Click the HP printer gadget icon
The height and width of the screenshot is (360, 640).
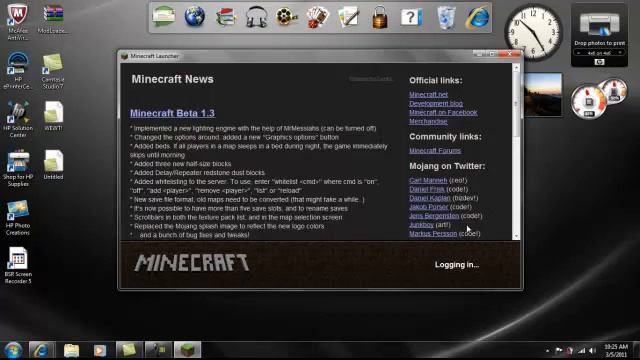tap(599, 24)
